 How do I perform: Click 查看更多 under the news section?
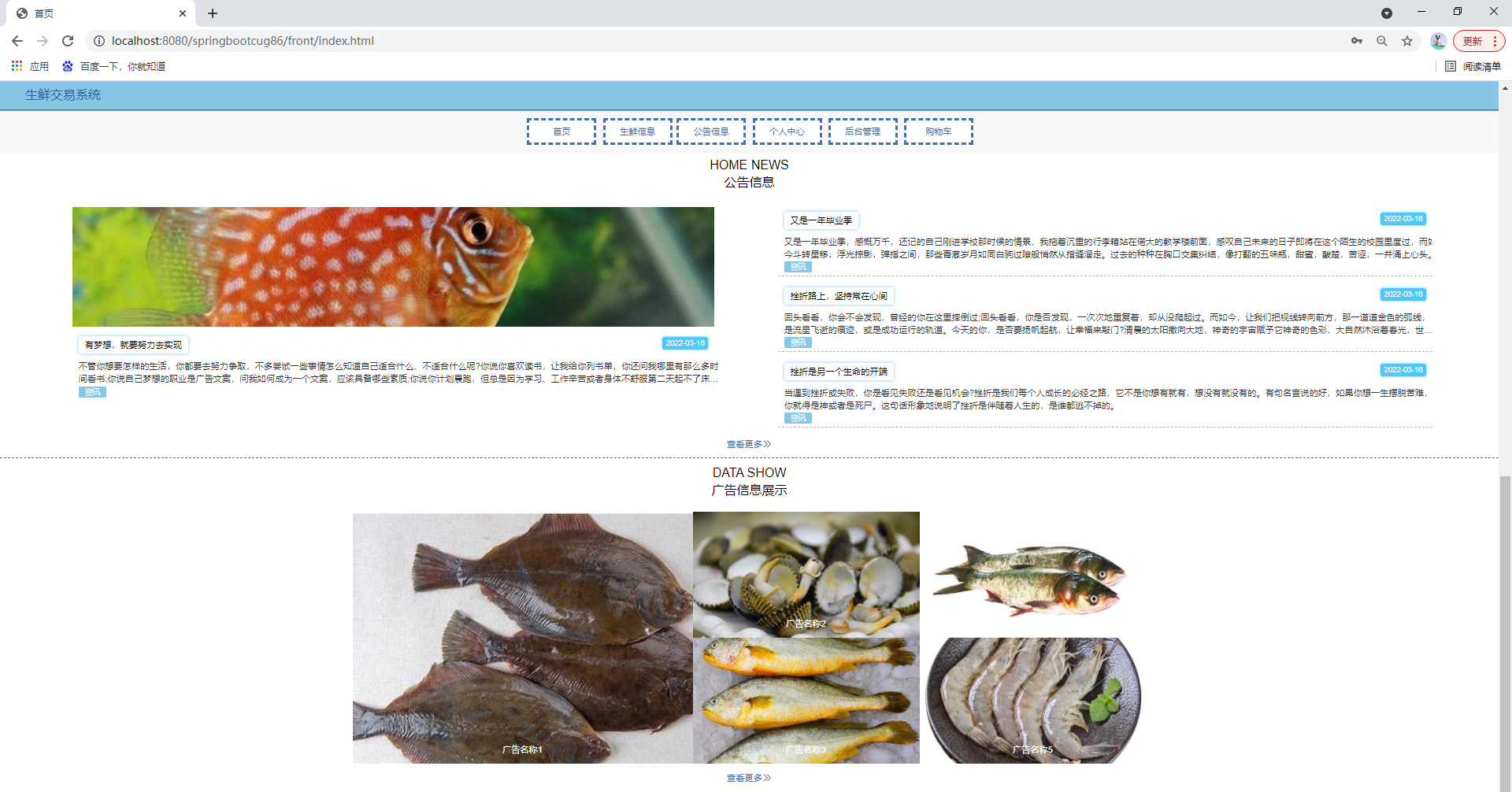click(749, 444)
